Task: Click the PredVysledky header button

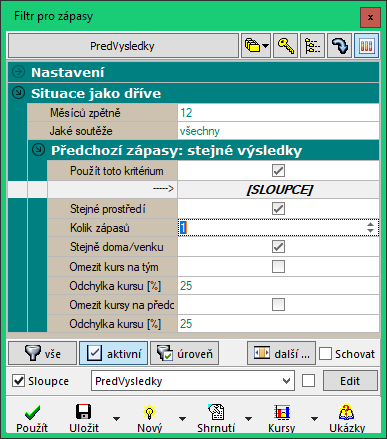Action: tap(123, 46)
